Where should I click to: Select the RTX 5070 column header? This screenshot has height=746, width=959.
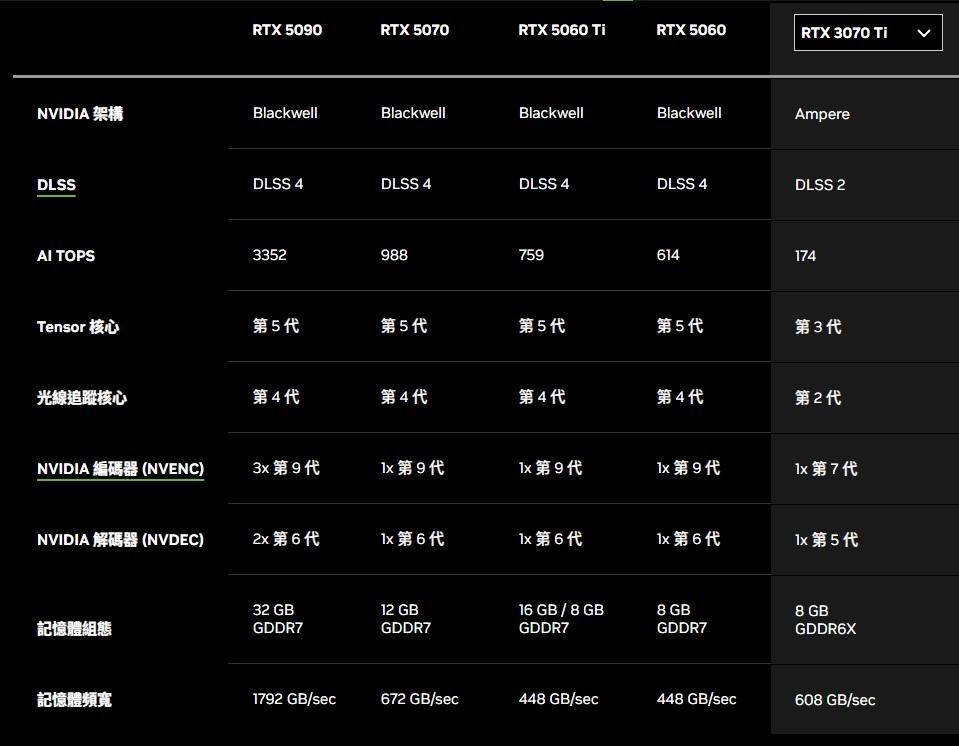pos(415,30)
